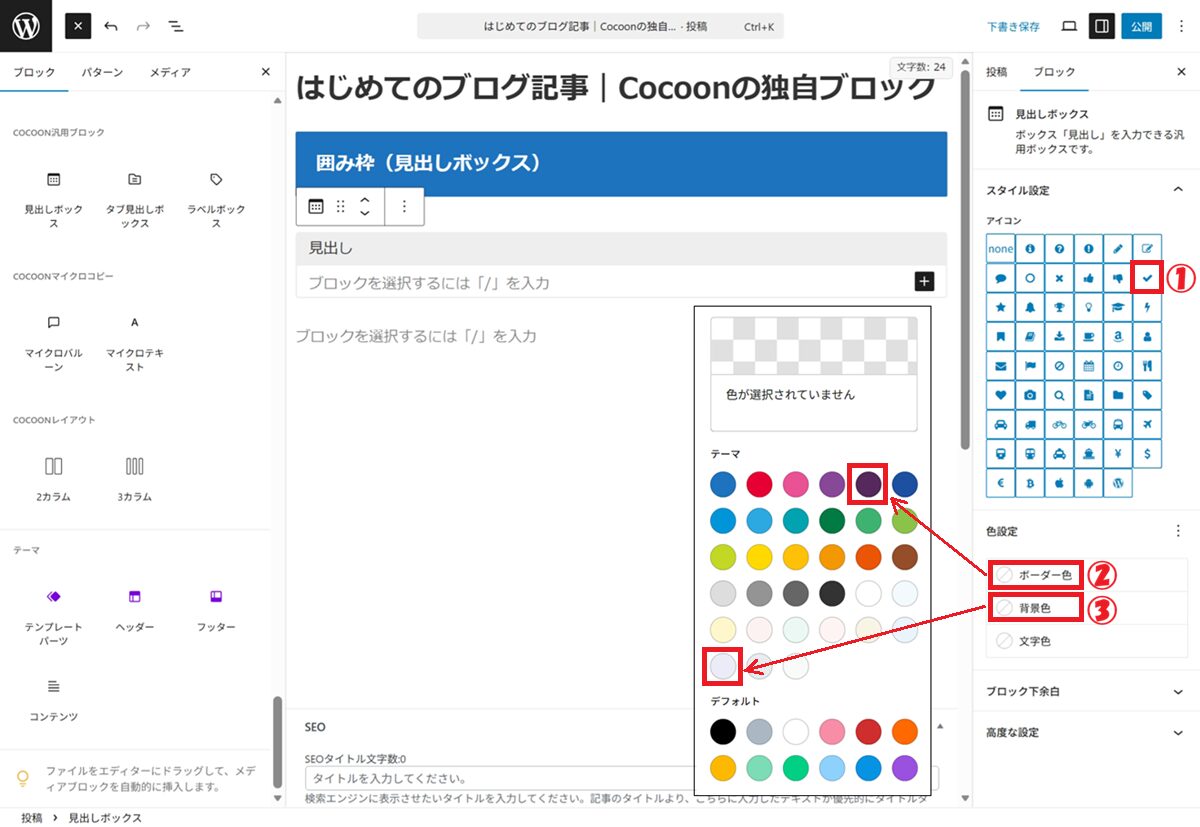Click the black plus add-block button
Image resolution: width=1200 pixels, height=827 pixels.
click(924, 282)
